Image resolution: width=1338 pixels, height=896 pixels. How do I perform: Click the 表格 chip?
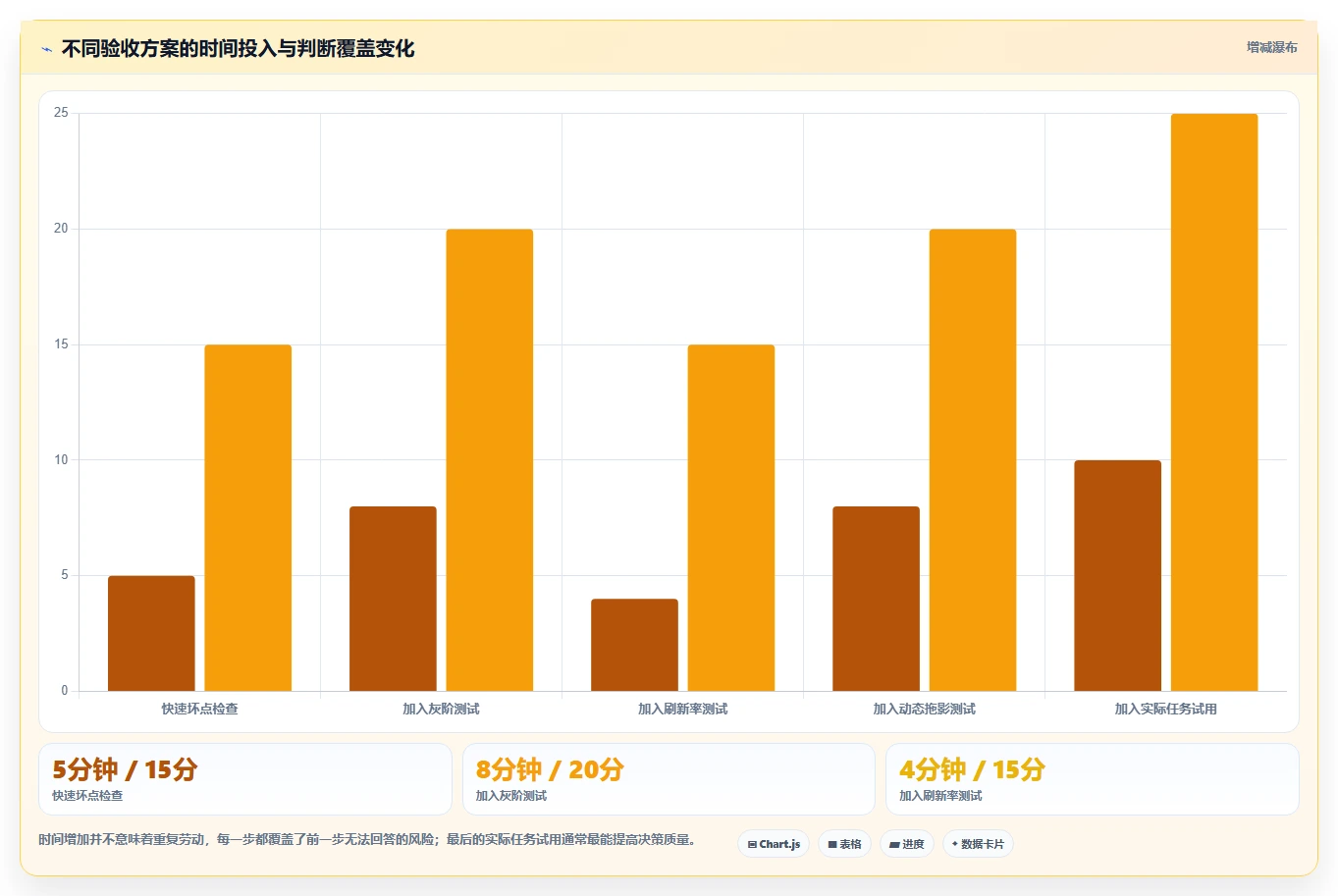point(844,844)
